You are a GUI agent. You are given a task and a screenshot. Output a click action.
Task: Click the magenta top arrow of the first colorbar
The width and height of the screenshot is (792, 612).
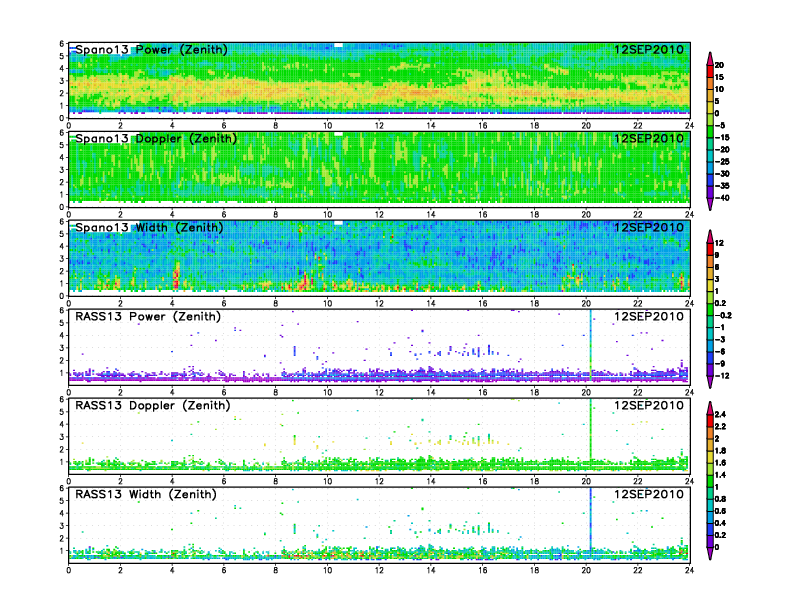(x=710, y=58)
